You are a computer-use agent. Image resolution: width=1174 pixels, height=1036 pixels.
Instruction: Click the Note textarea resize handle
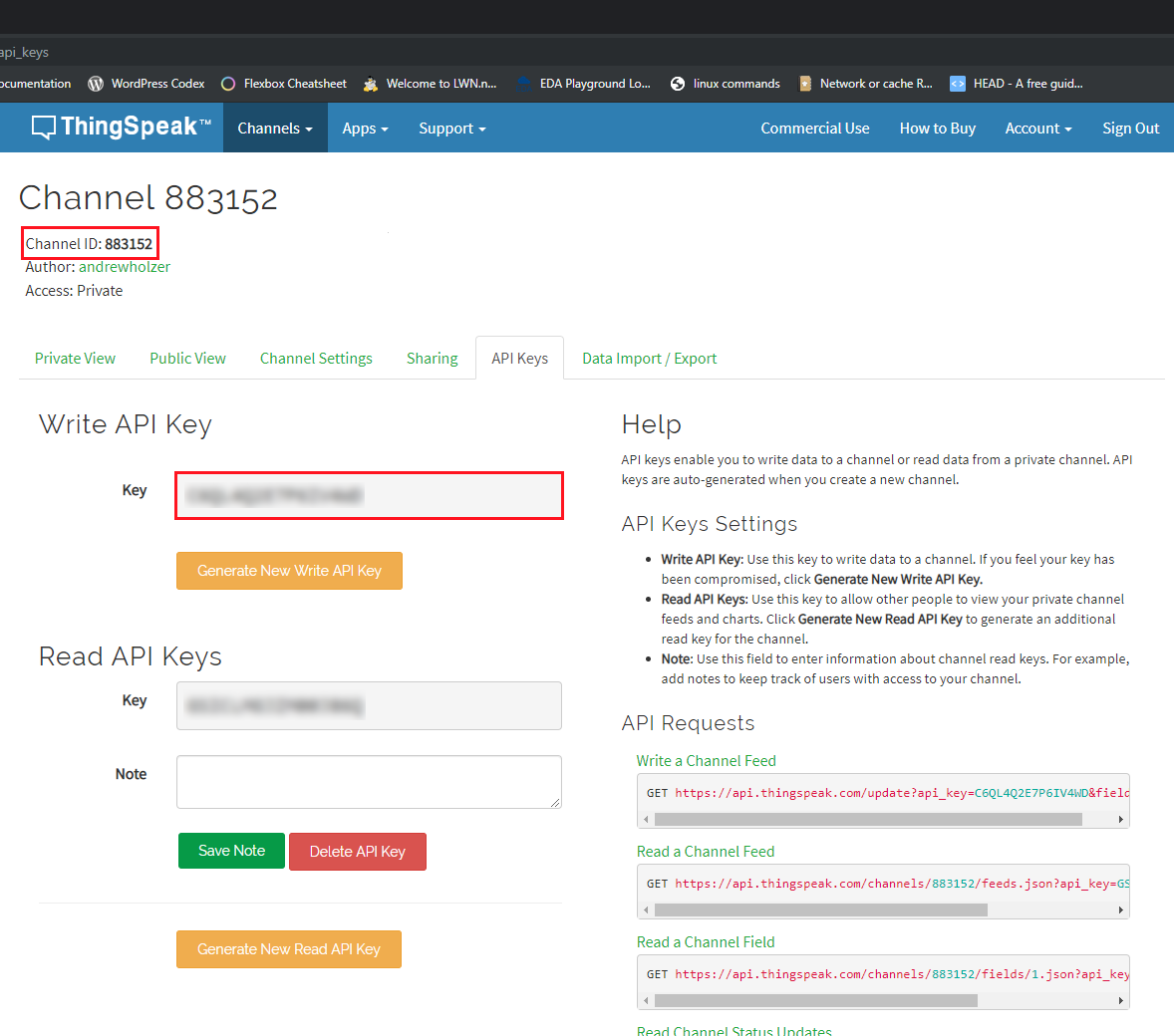(x=555, y=803)
